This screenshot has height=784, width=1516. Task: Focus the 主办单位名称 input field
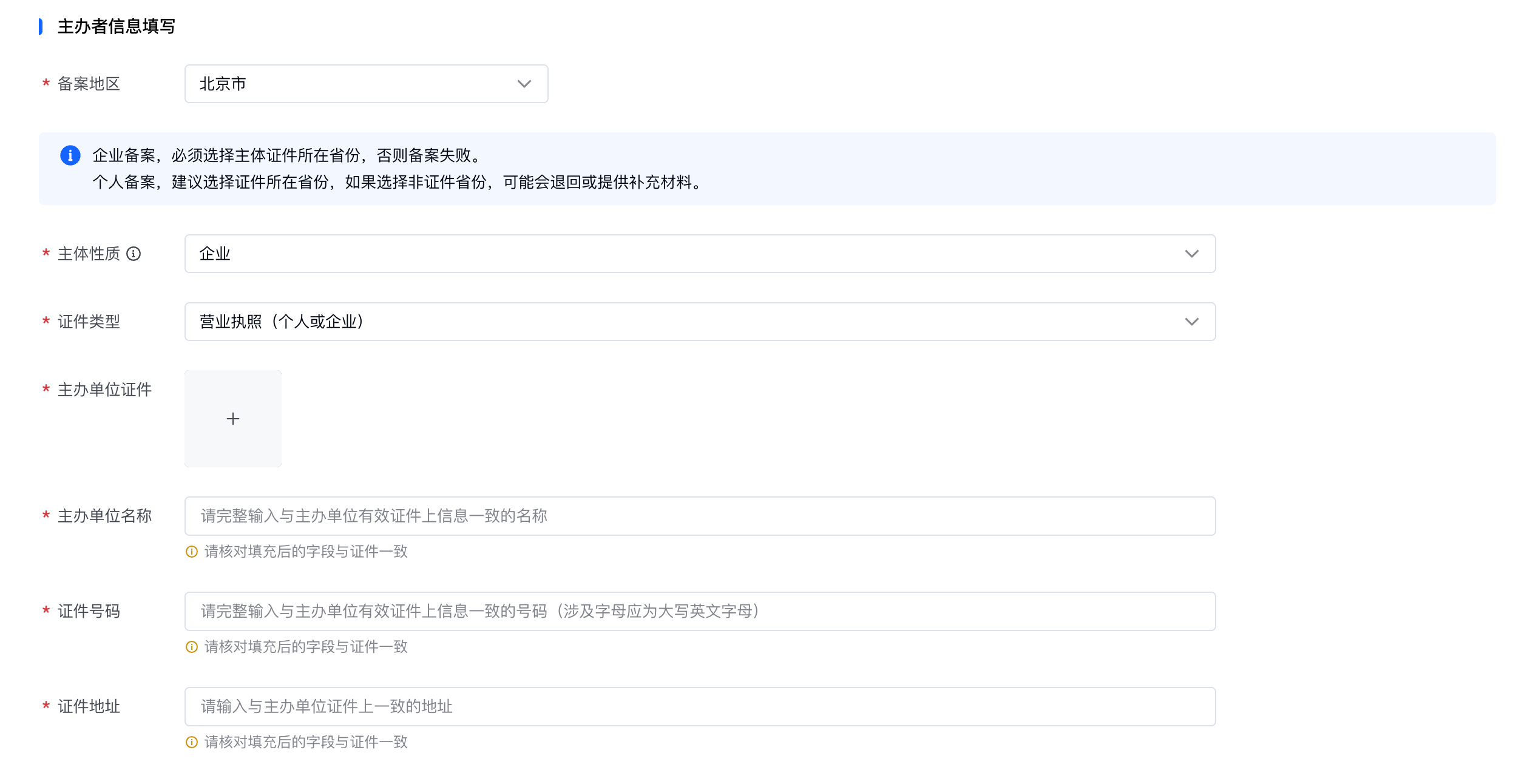click(x=699, y=516)
